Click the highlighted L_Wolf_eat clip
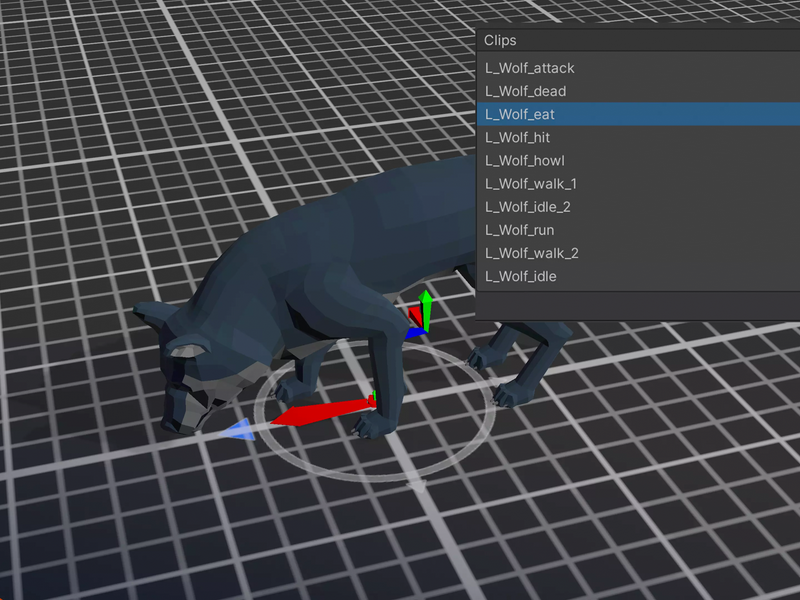The image size is (800, 600). coord(638,114)
